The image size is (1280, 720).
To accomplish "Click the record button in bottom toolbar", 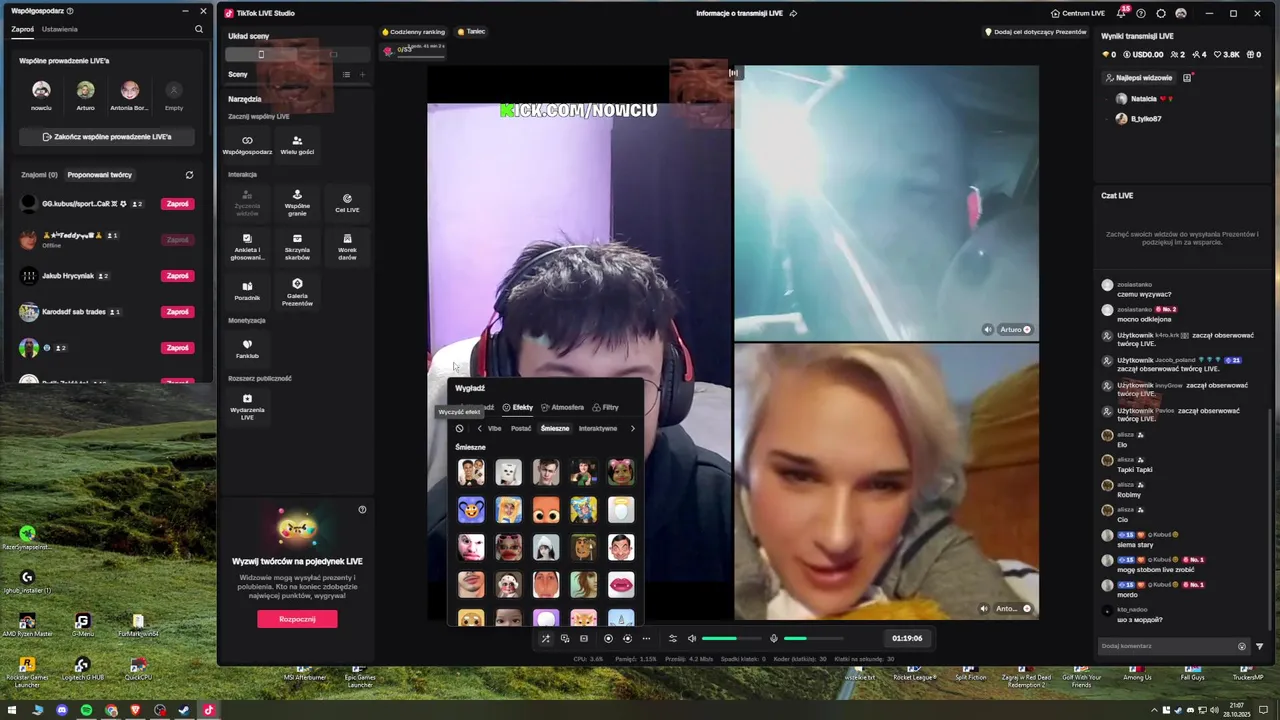I will (608, 638).
